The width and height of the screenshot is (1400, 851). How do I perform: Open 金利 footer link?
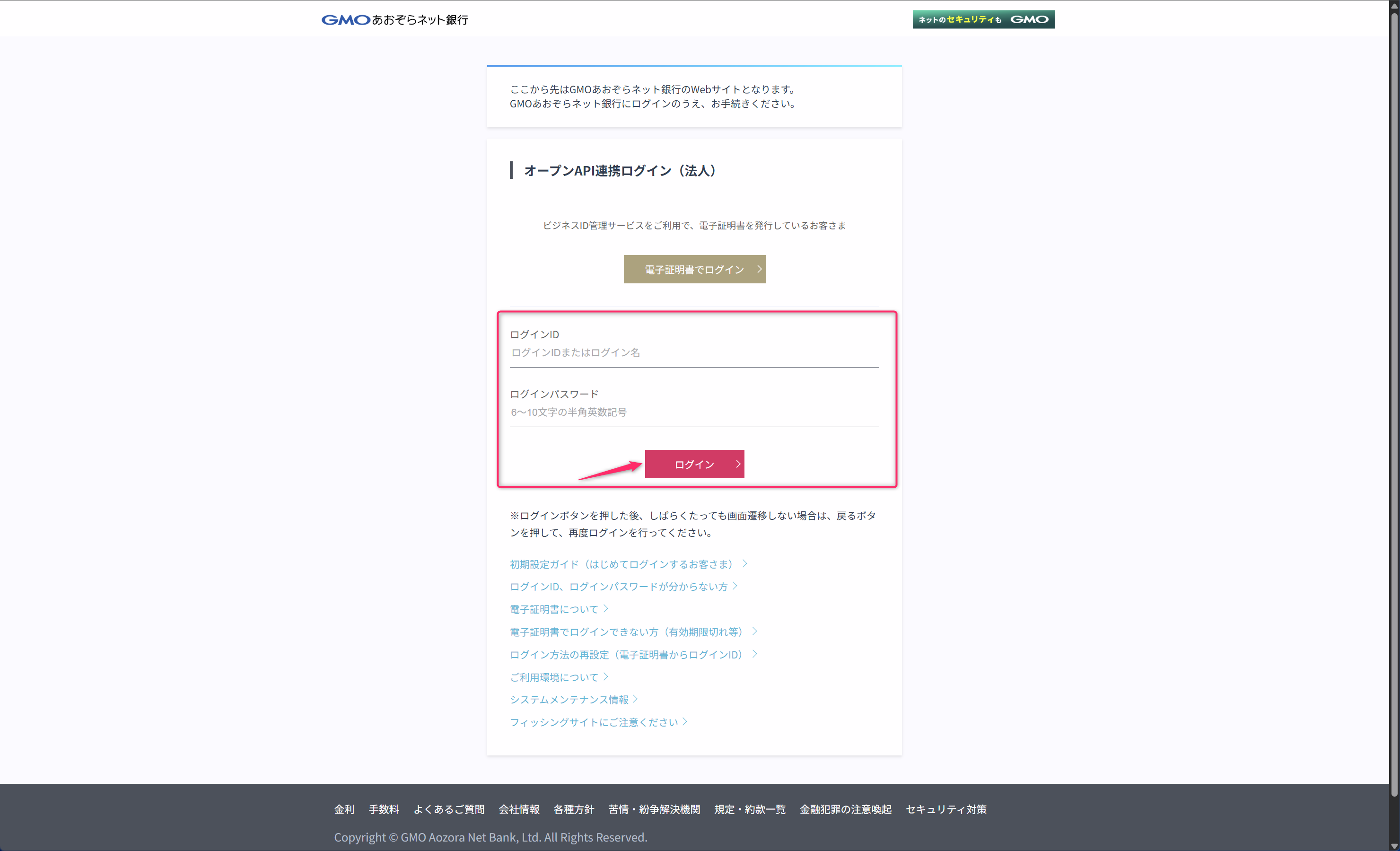point(344,809)
